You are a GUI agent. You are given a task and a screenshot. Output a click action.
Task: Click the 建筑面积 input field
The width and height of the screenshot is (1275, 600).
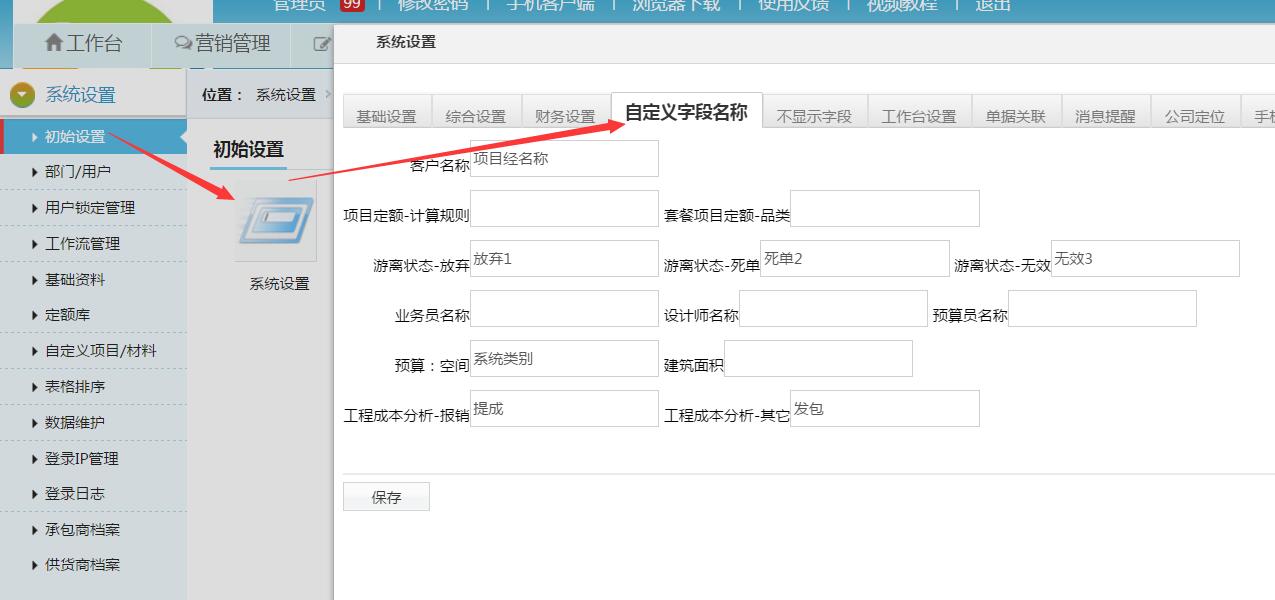click(x=818, y=359)
